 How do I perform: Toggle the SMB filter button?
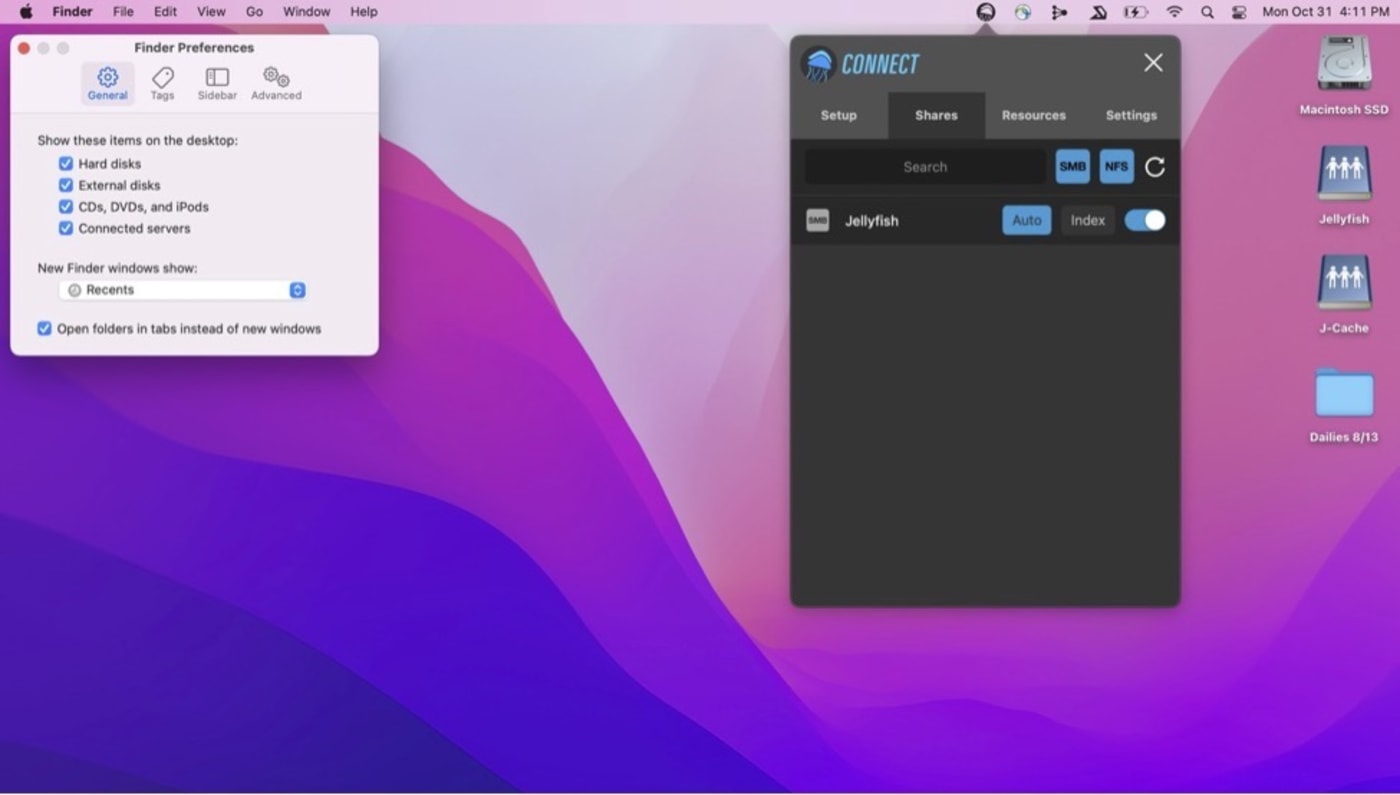coord(1072,167)
